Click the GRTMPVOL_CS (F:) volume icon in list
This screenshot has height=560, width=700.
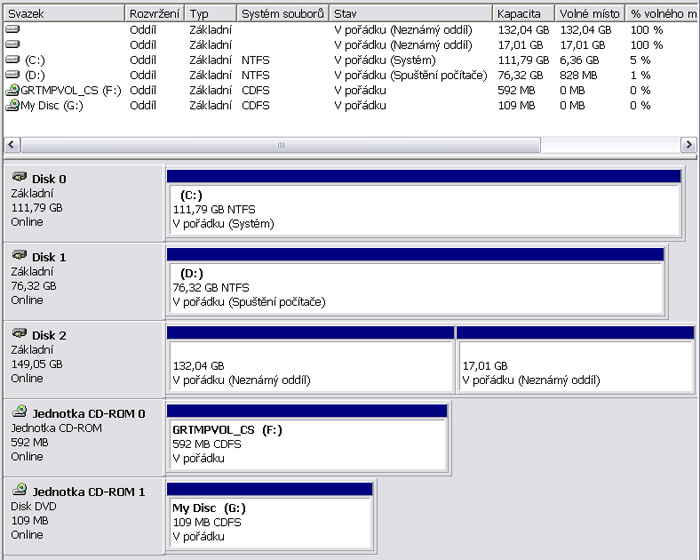(x=12, y=90)
